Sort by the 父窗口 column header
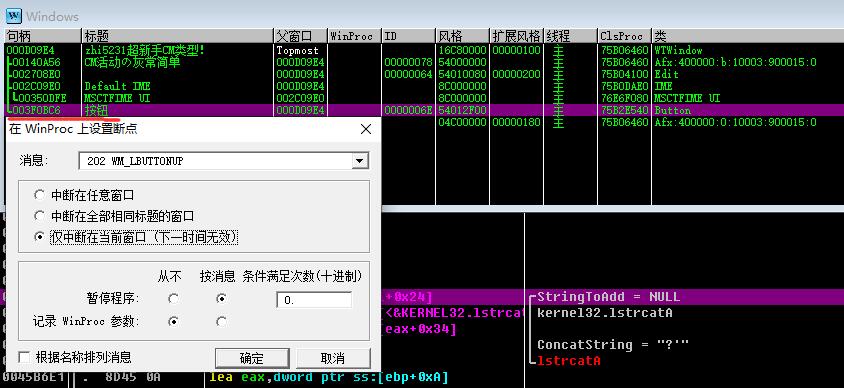Screen dimensions: 844x388 coord(301,36)
